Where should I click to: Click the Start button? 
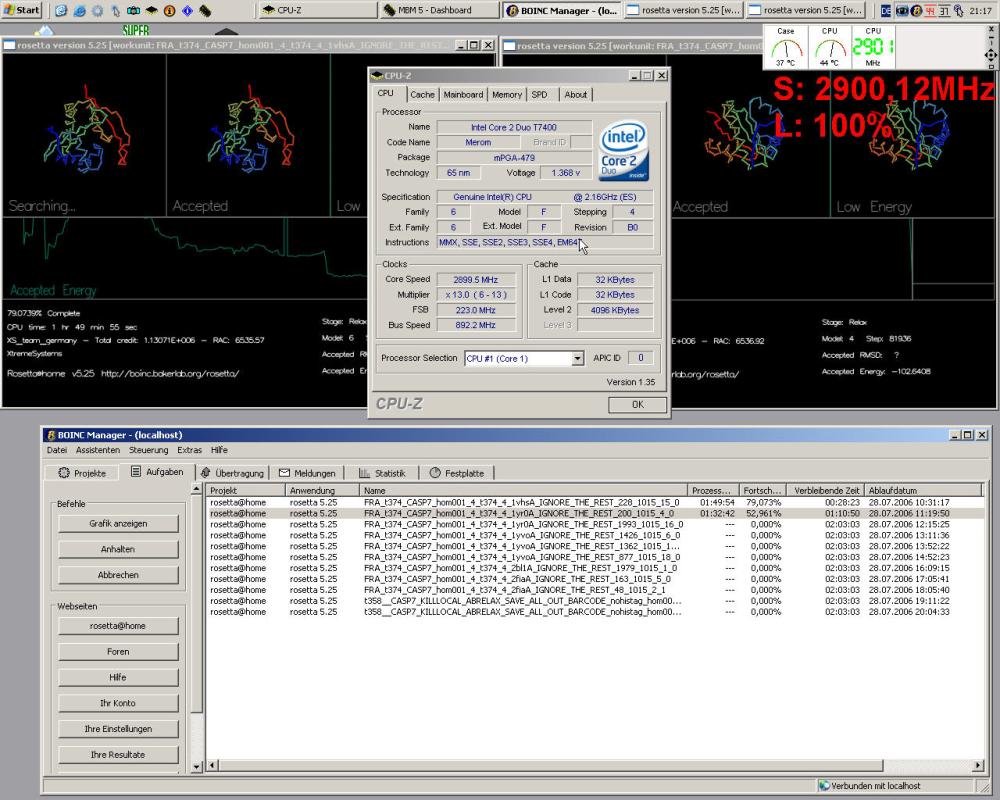click(x=22, y=10)
